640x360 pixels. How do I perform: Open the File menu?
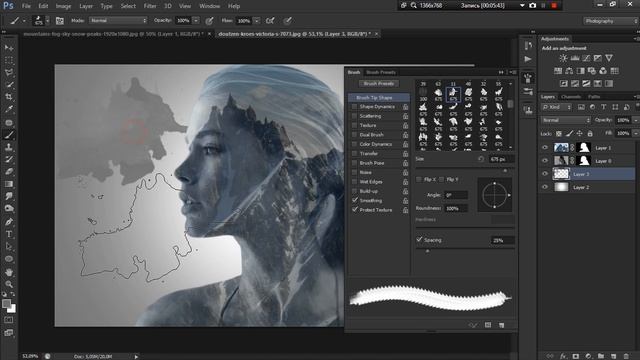click(26, 6)
